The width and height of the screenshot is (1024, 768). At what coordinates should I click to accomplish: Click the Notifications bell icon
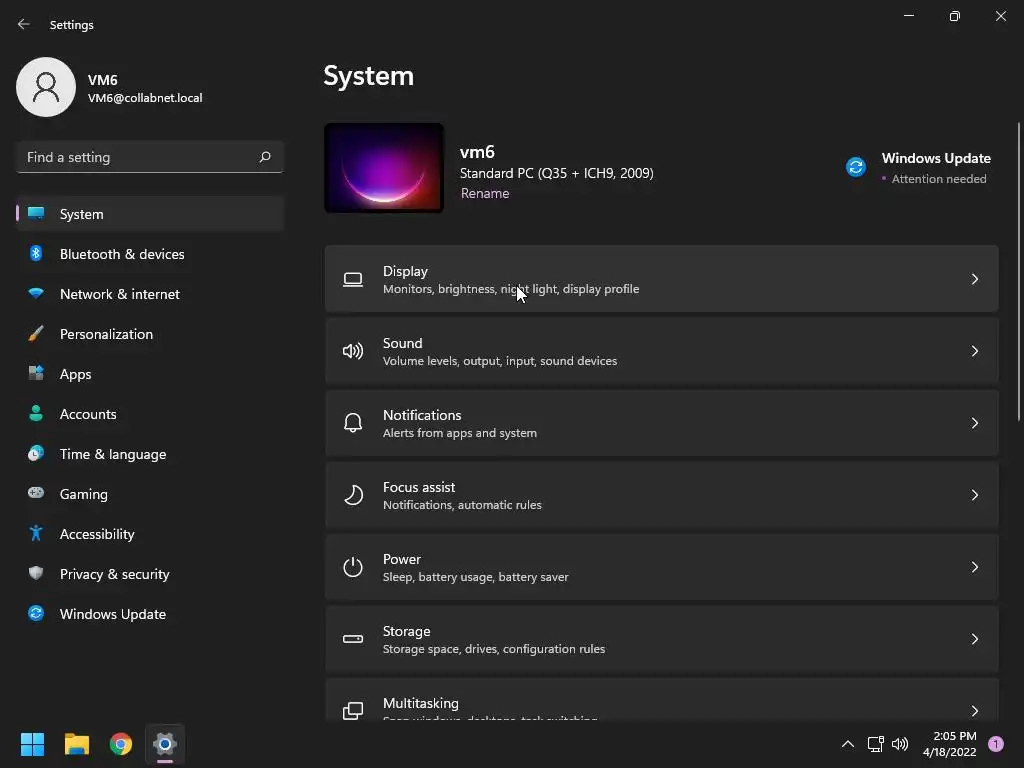(x=353, y=423)
